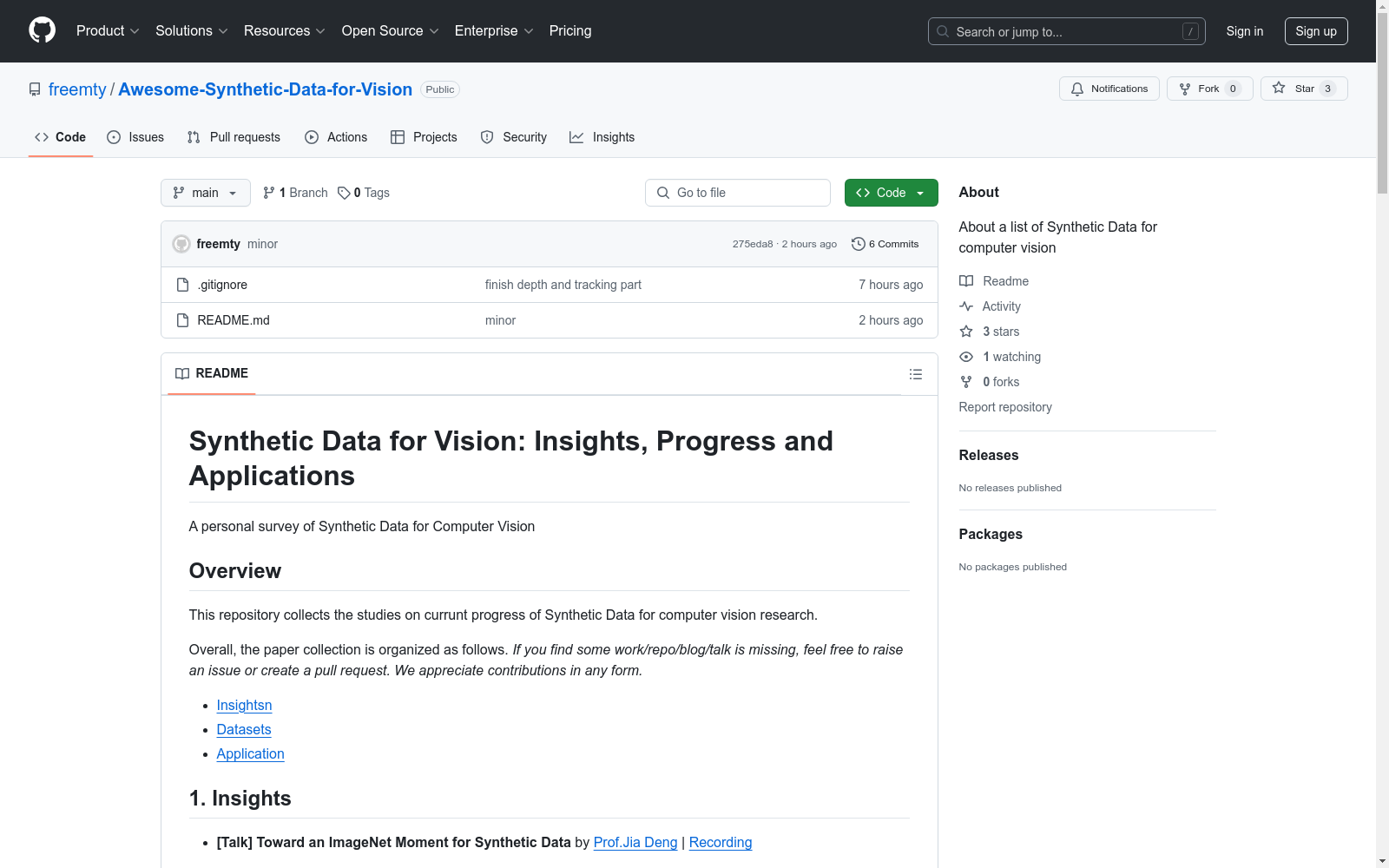Open the freemty owner link
The height and width of the screenshot is (868, 1389).
[77, 89]
